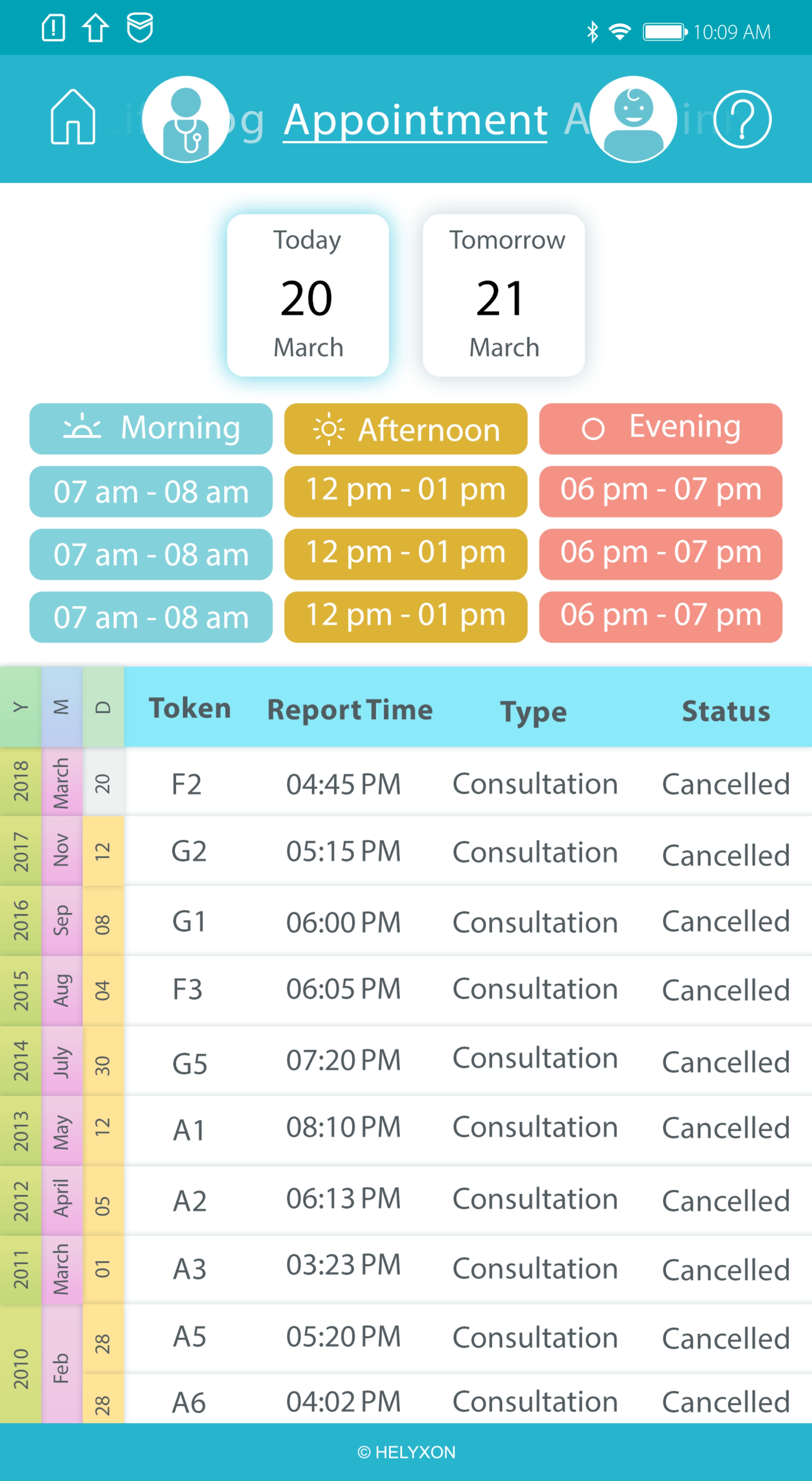Image resolution: width=812 pixels, height=1481 pixels.
Task: Switch to the Morning slots tab
Action: [151, 428]
